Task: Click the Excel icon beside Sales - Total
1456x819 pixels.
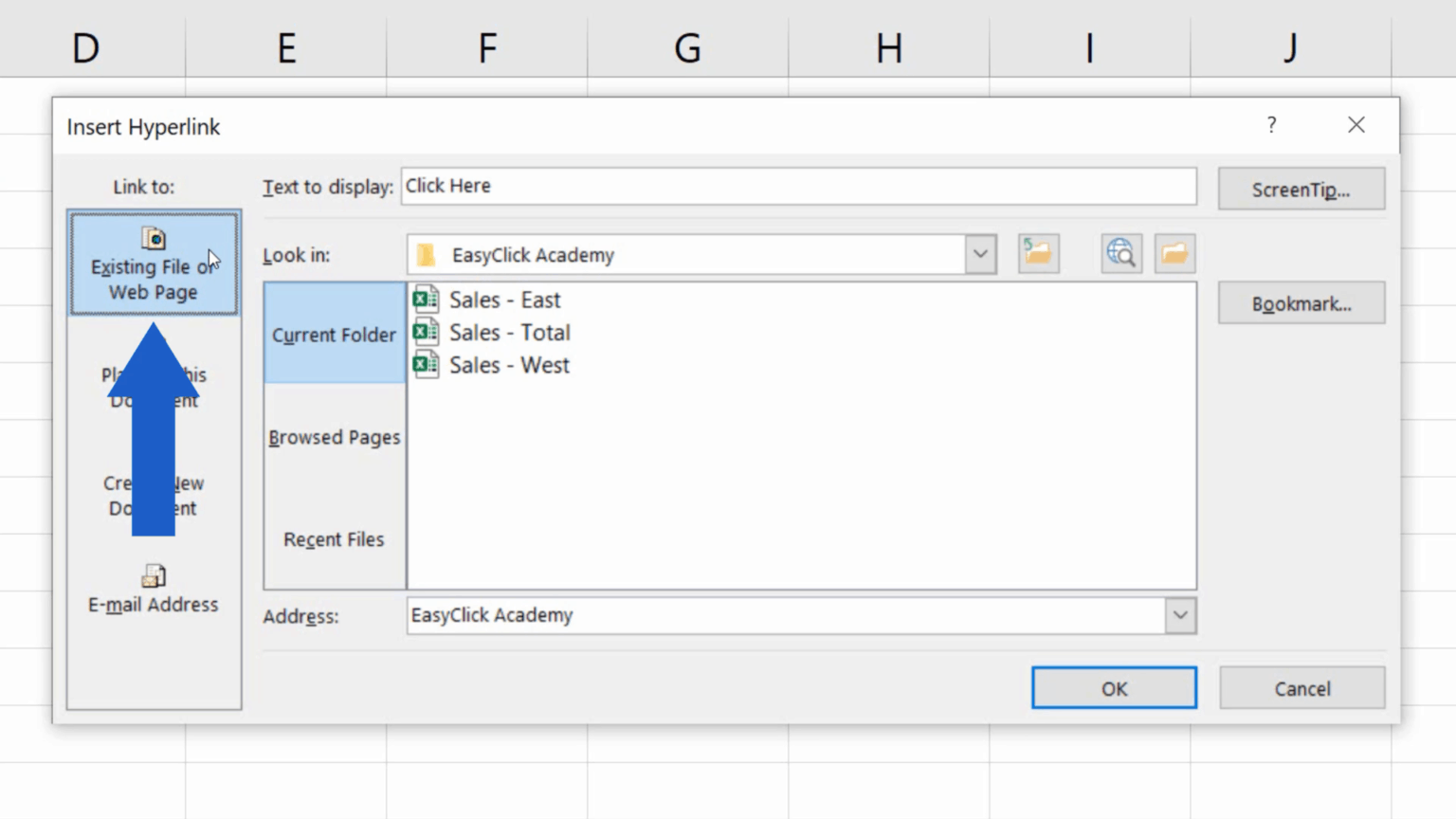Action: (426, 332)
